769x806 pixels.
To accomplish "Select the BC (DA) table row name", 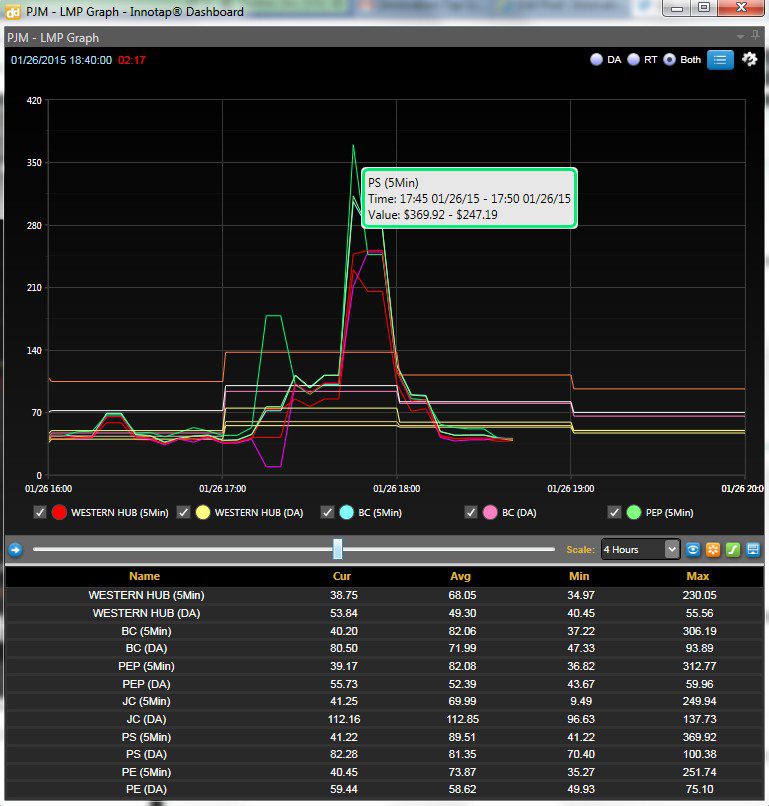I will (147, 649).
